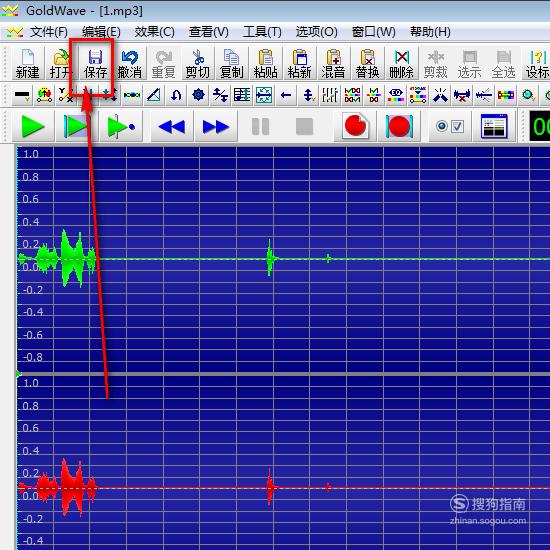Click the green digital time display
The width and height of the screenshot is (550, 550).
pyautogui.click(x=539, y=126)
